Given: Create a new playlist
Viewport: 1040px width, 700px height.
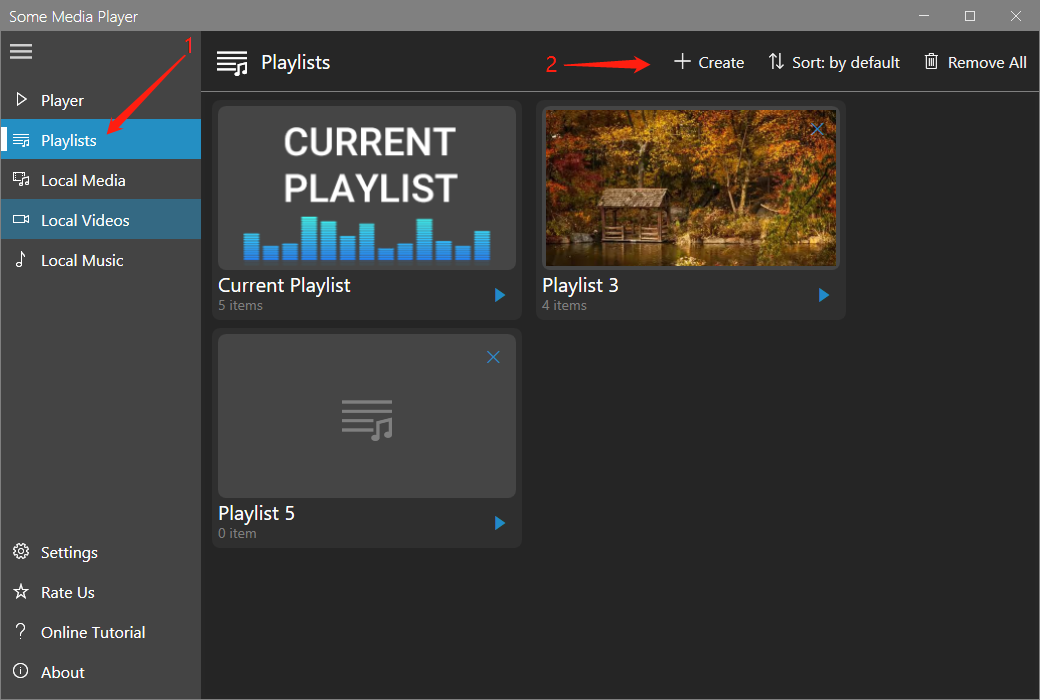Looking at the screenshot, I should [708, 62].
